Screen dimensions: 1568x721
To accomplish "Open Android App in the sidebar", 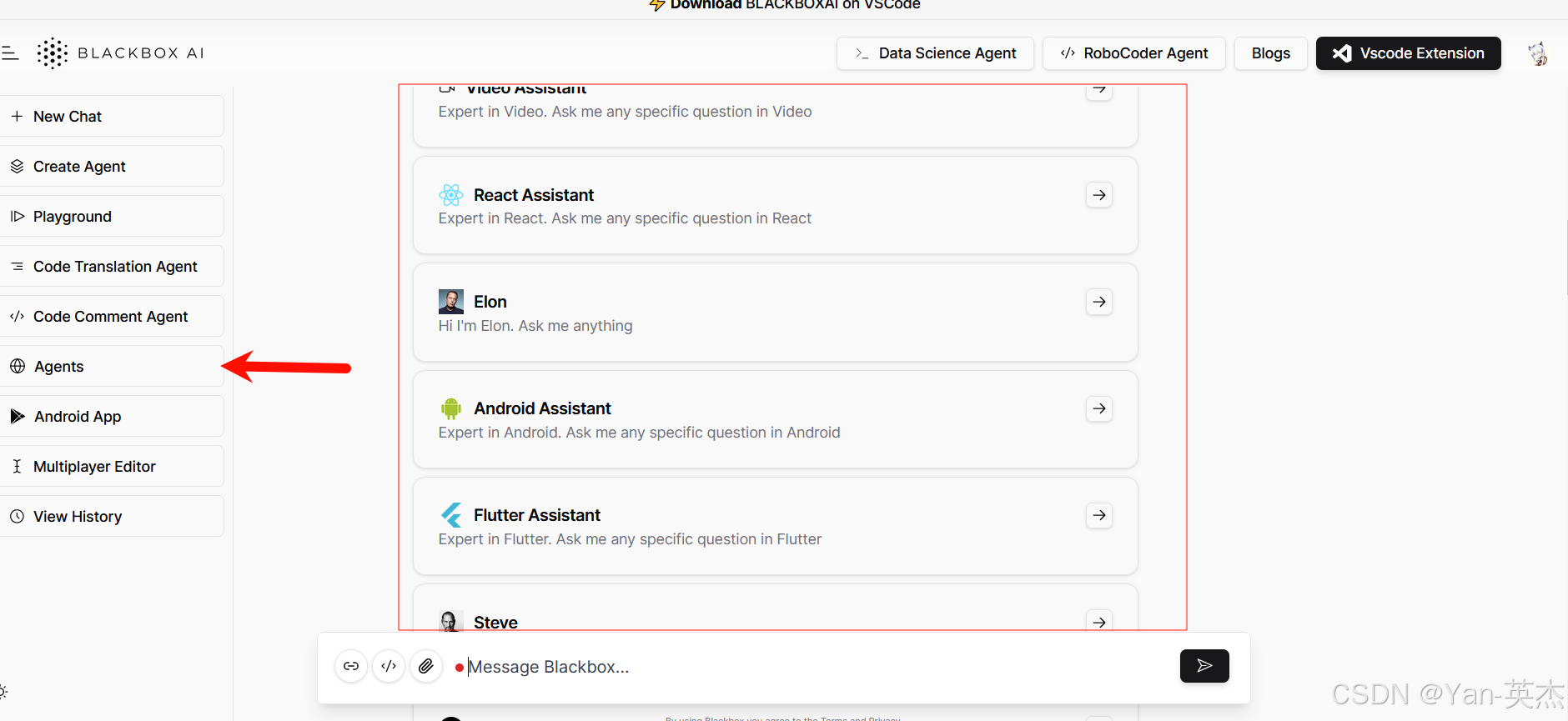I will pos(112,417).
